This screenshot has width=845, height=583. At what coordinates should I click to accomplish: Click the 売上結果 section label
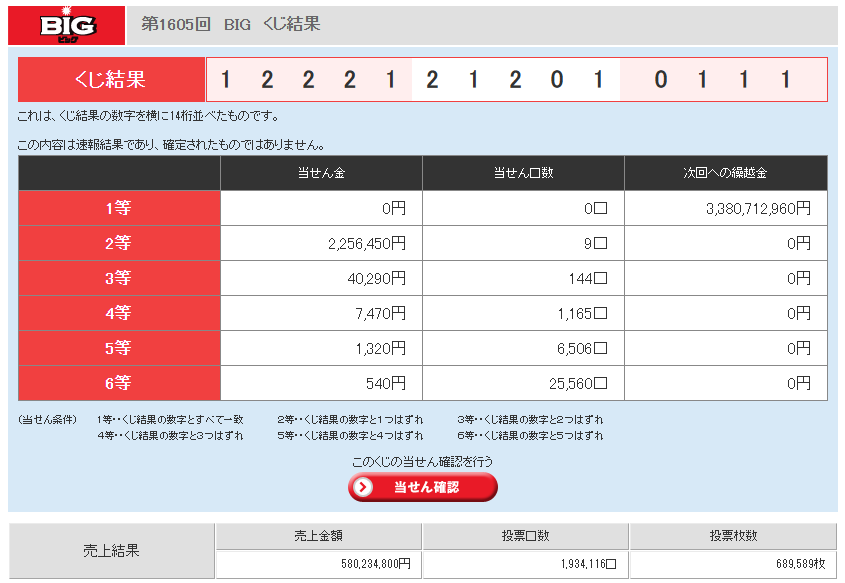tap(111, 551)
